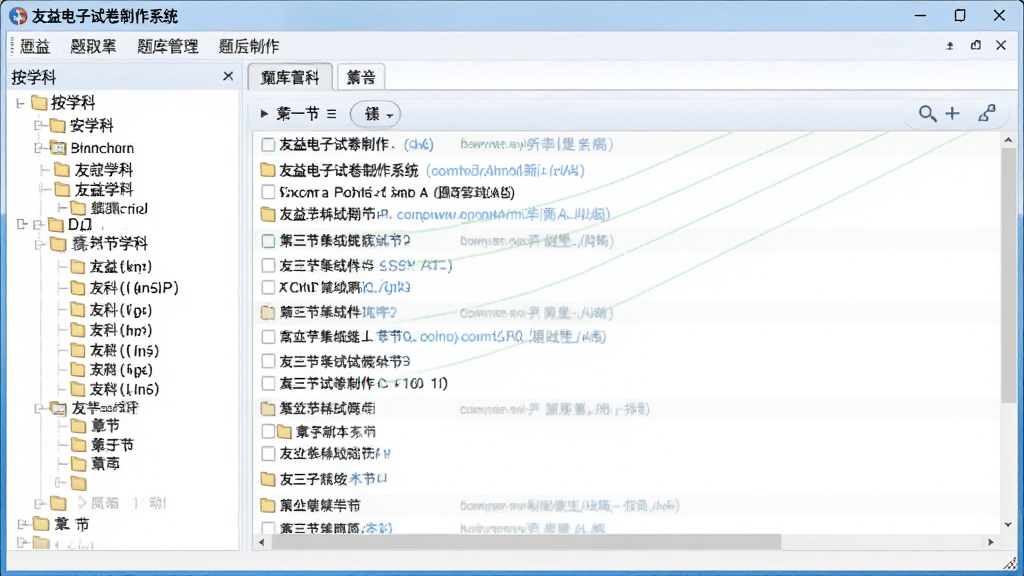Click the restore-panel icon in the menu bar

(x=976, y=45)
